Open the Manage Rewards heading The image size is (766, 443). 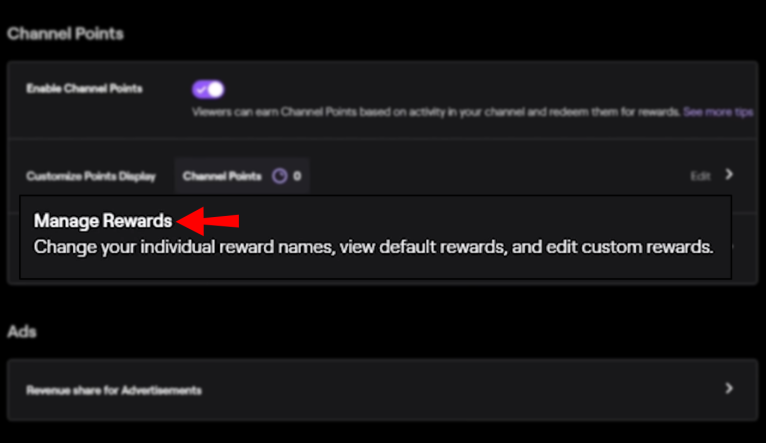pos(103,221)
